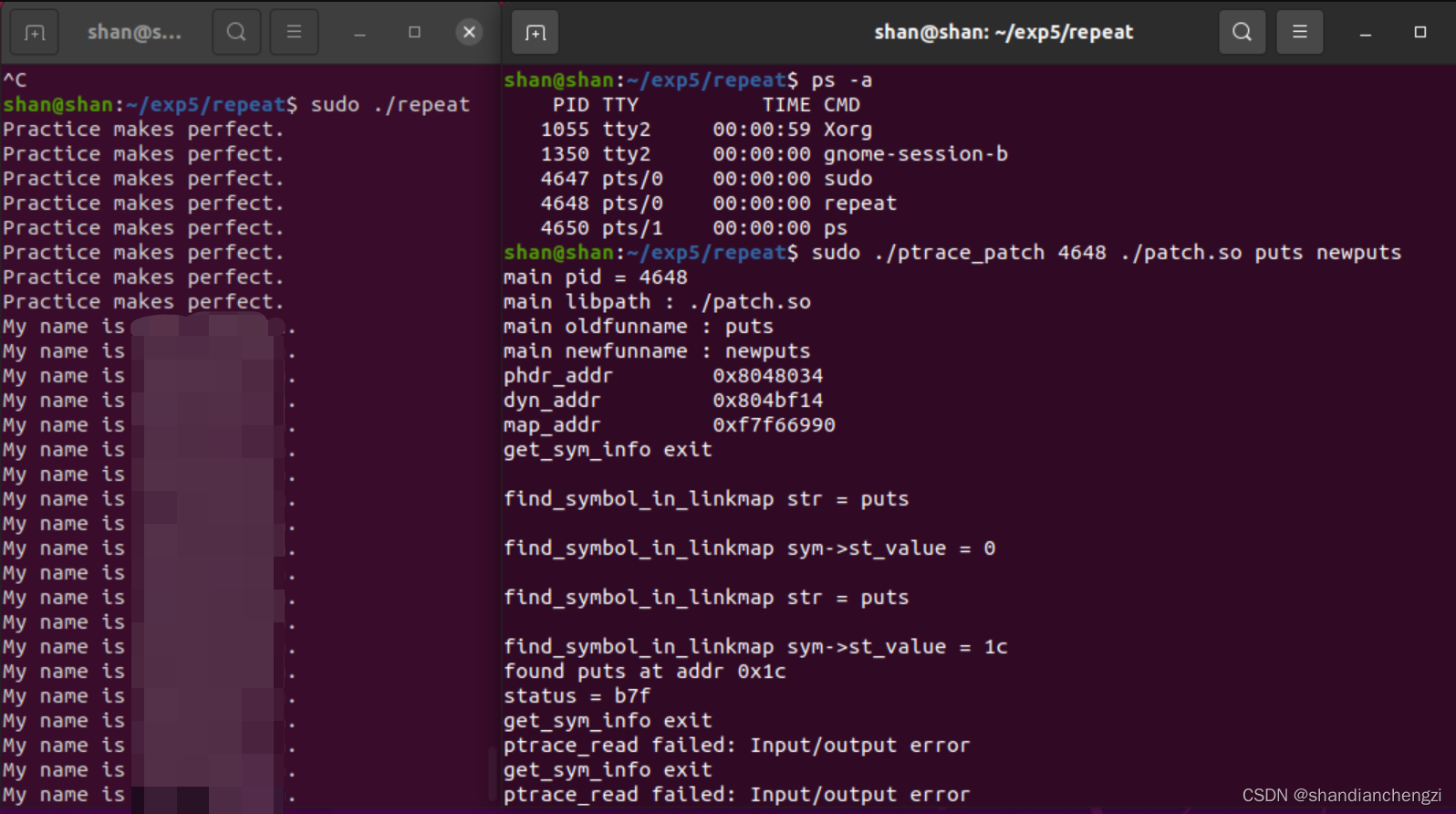Open search in left terminal window
1456x814 pixels.
236,33
